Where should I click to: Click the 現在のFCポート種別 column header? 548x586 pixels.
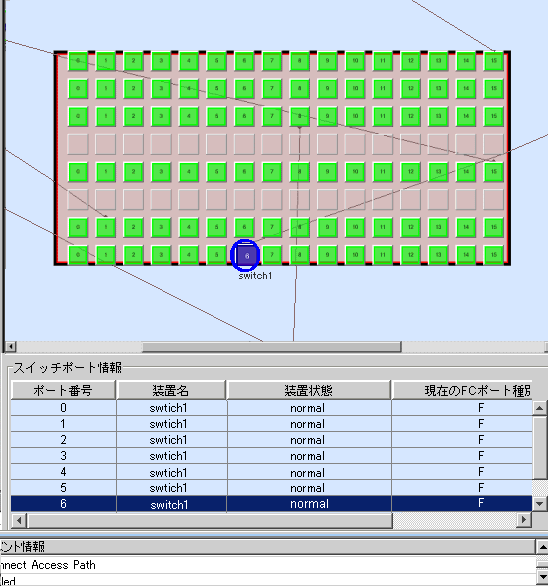coord(462,391)
